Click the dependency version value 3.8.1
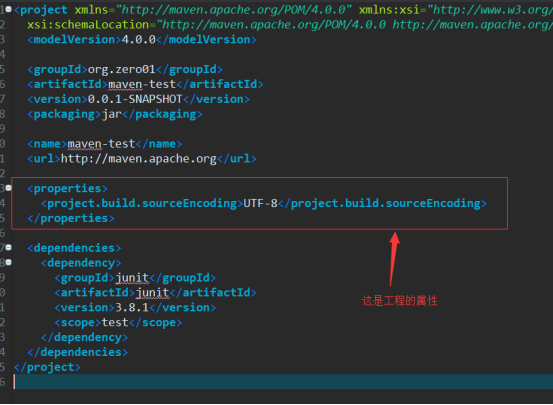The width and height of the screenshot is (553, 405). [132, 307]
